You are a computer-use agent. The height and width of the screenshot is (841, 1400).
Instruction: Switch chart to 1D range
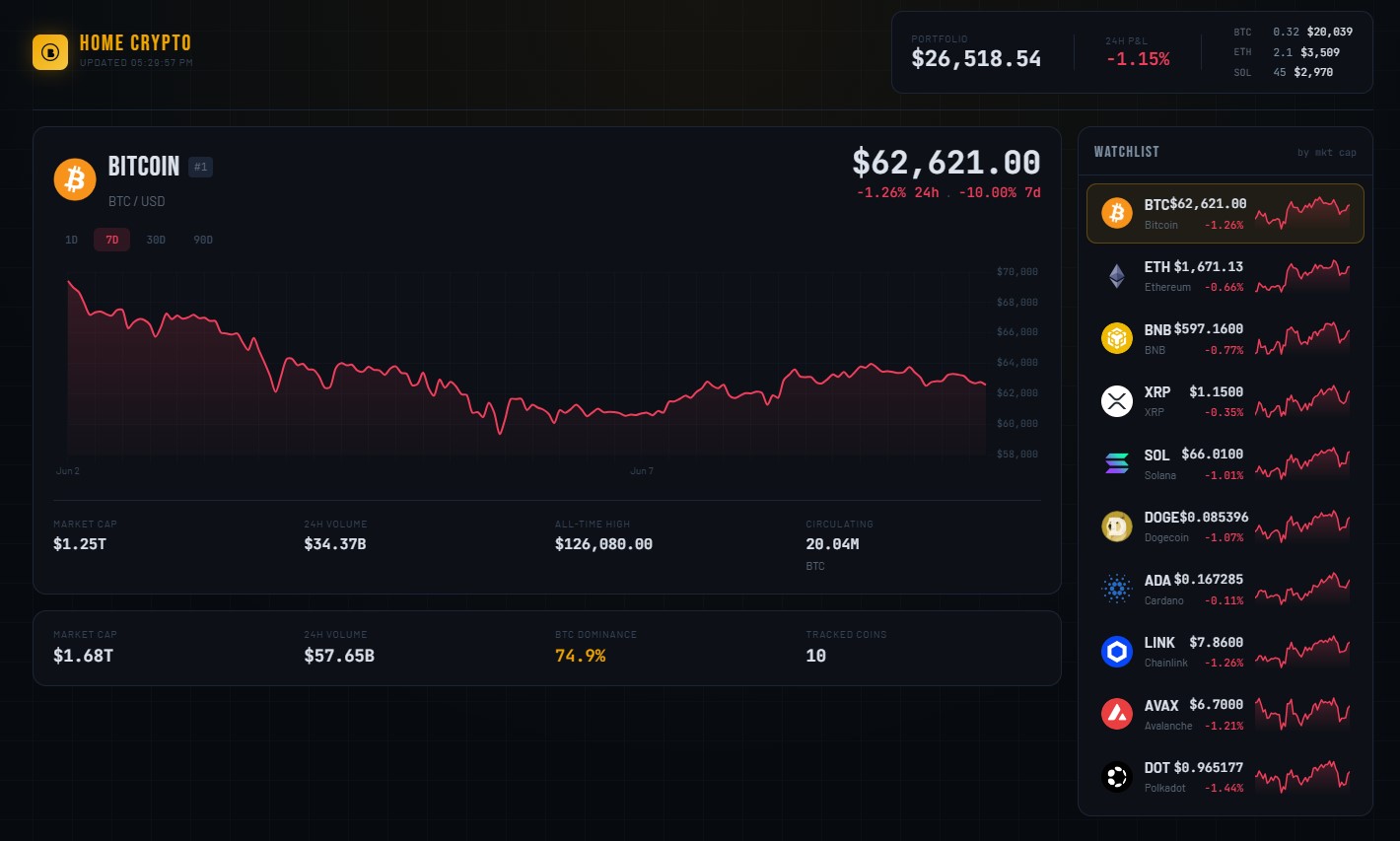point(71,240)
